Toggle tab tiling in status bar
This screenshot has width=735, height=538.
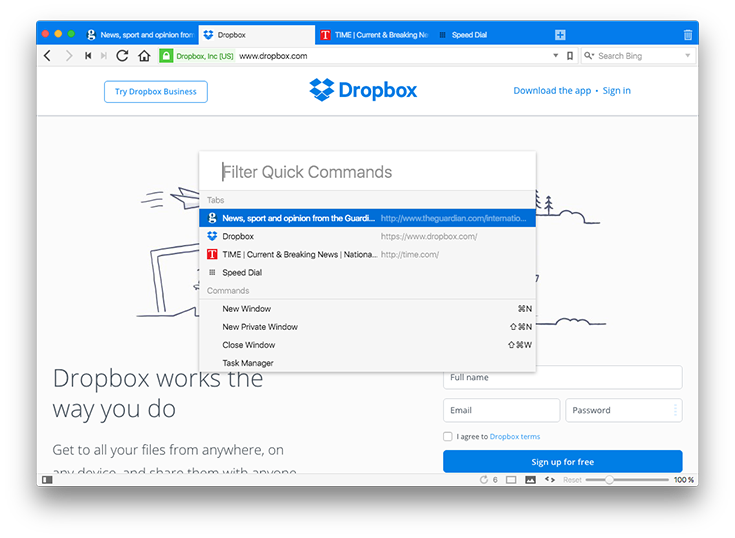coord(511,479)
